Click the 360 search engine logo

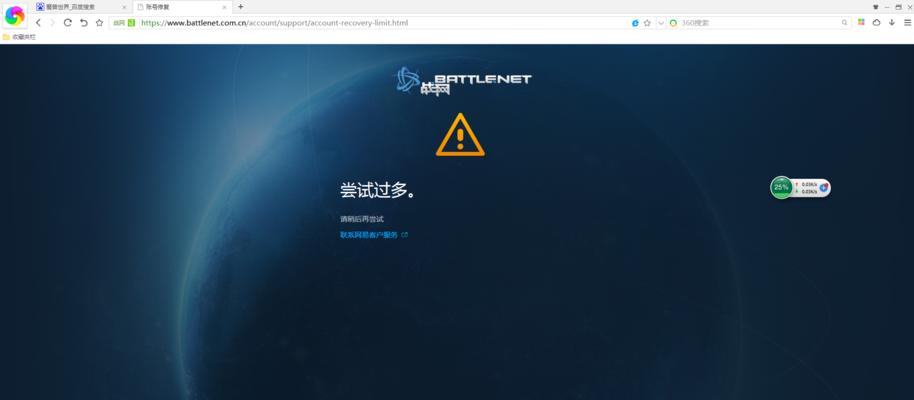pos(673,23)
